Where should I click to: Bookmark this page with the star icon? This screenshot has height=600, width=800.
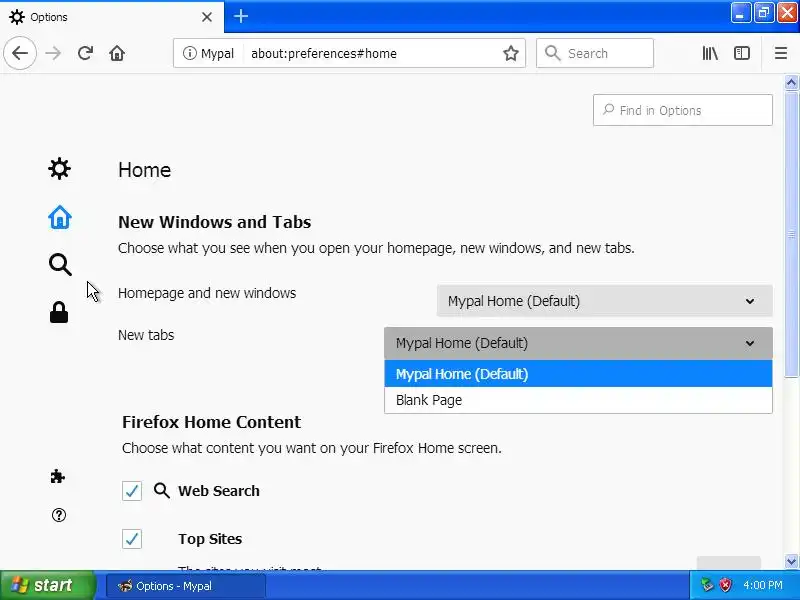[511, 54]
